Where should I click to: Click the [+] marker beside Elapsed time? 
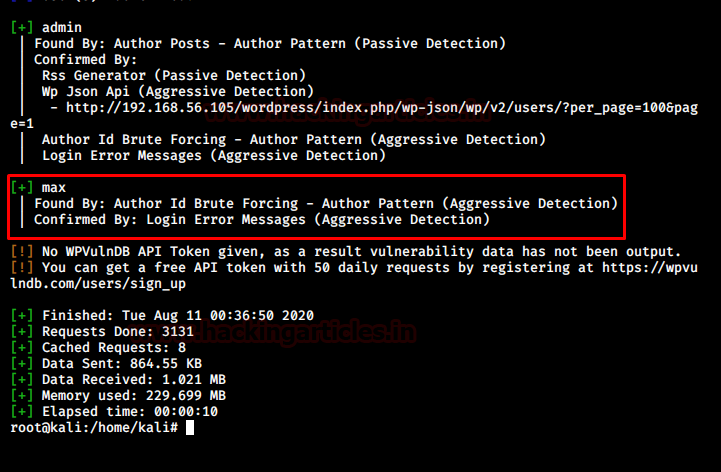click(x=21, y=412)
